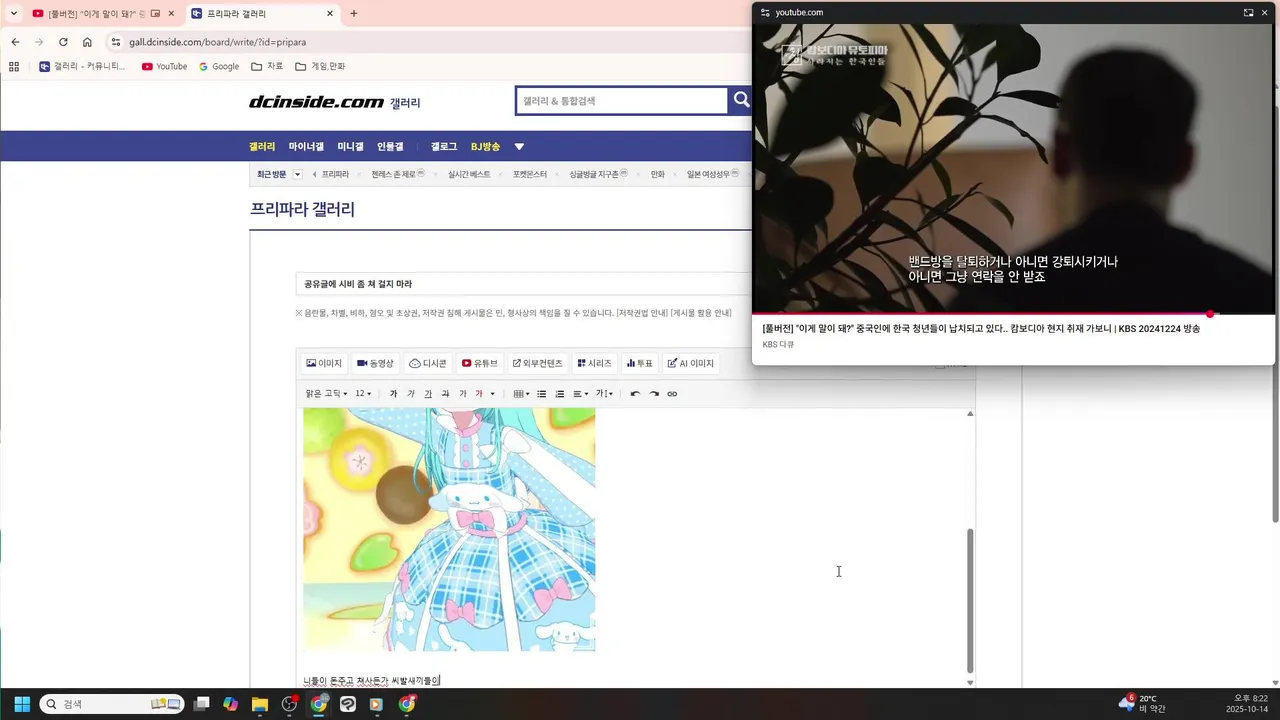Open File Explorer from the taskbar
This screenshot has width=1280, height=720.
point(260,704)
